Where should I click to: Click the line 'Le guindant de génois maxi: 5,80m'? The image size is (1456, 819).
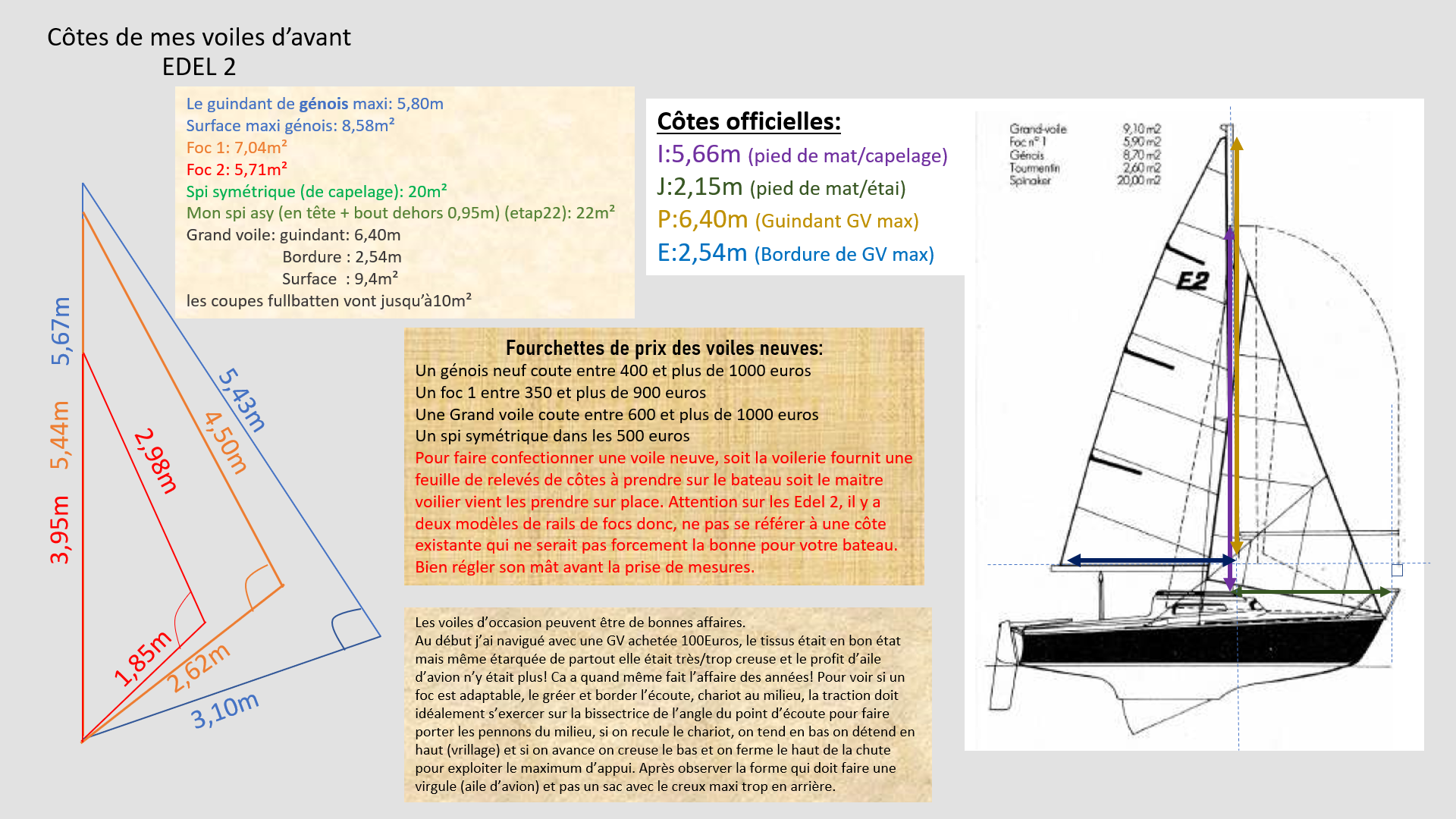[x=315, y=104]
